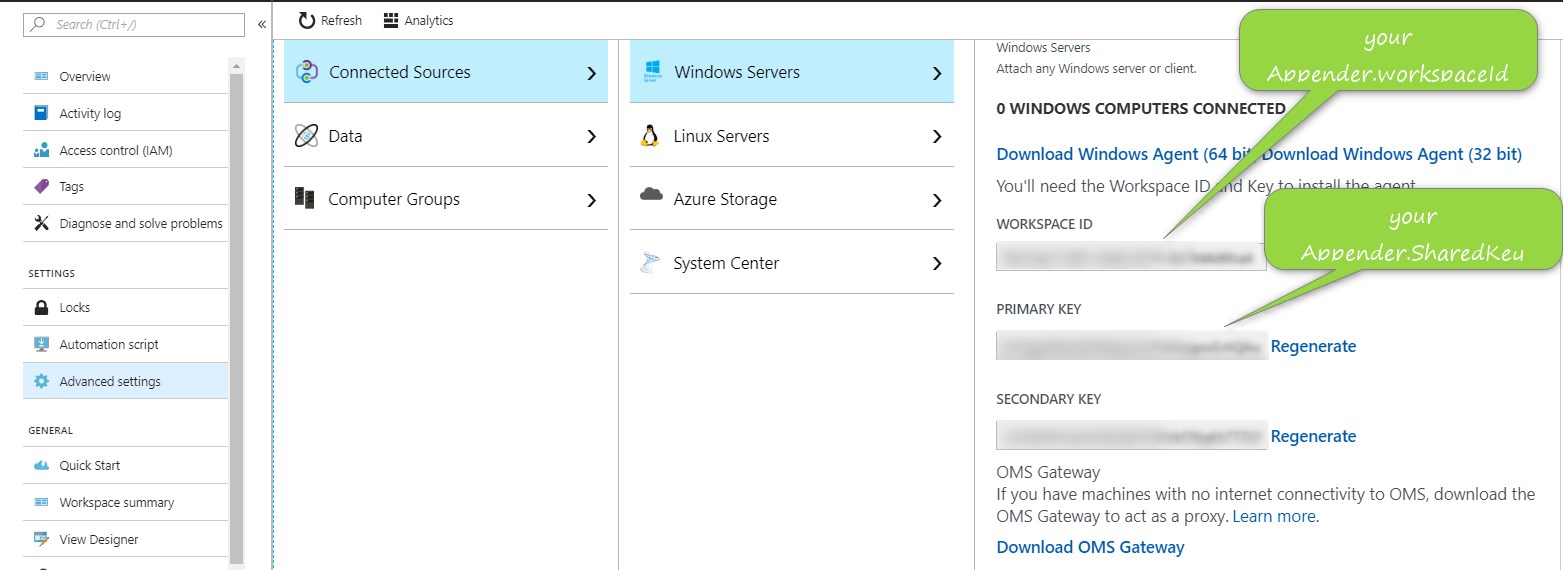Expand the Computer Groups arrow
The height and width of the screenshot is (570, 1563).
tap(591, 200)
